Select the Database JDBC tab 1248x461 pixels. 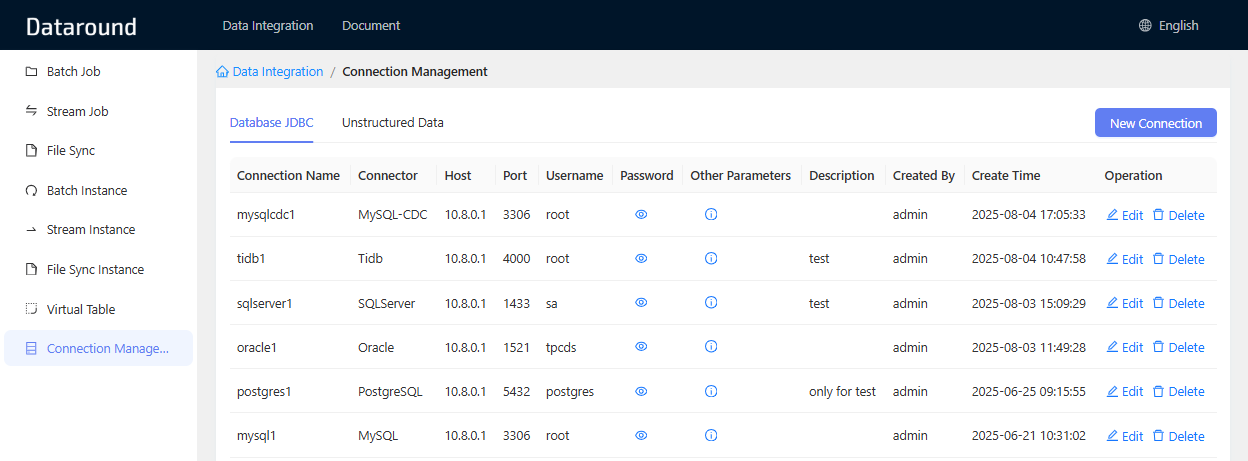click(271, 123)
